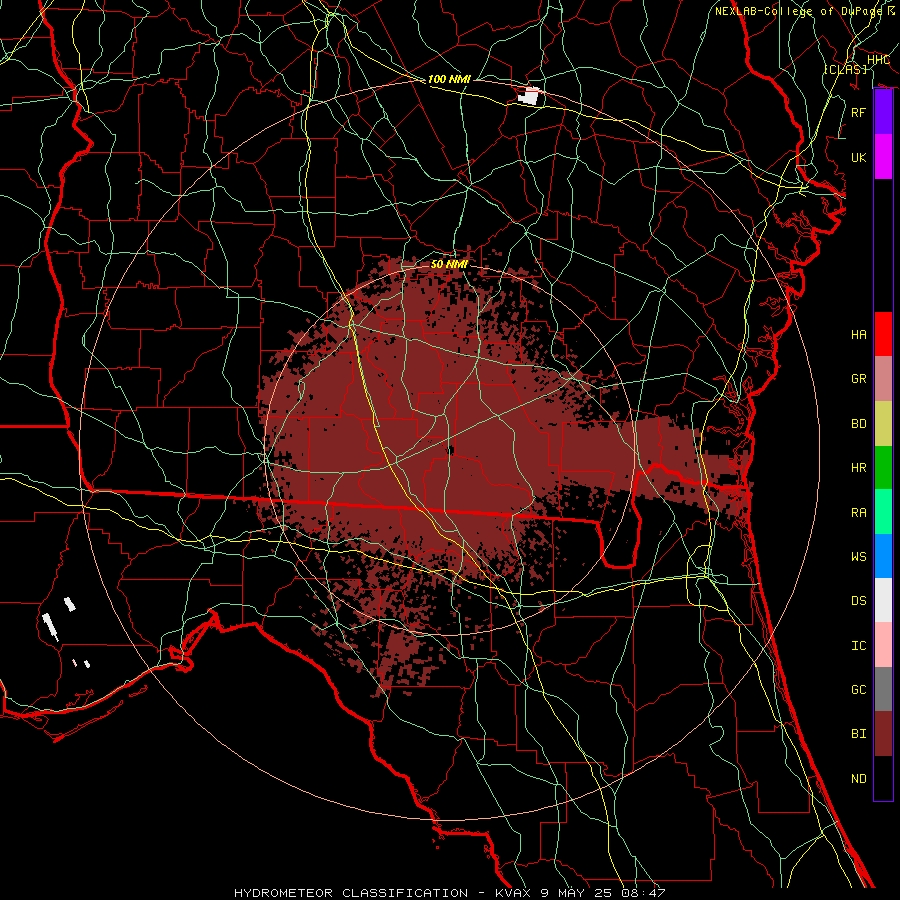Click the WS legend label
The width and height of the screenshot is (900, 900).
tap(858, 557)
